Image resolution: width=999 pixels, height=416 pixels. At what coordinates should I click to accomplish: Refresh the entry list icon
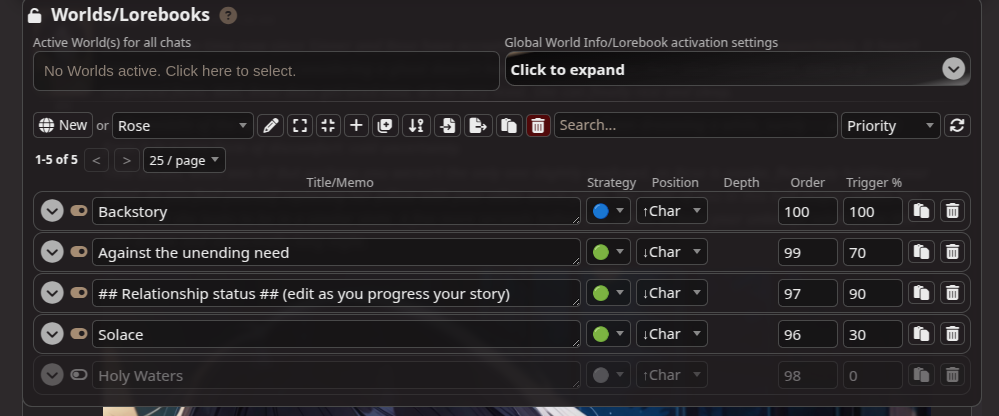point(957,126)
